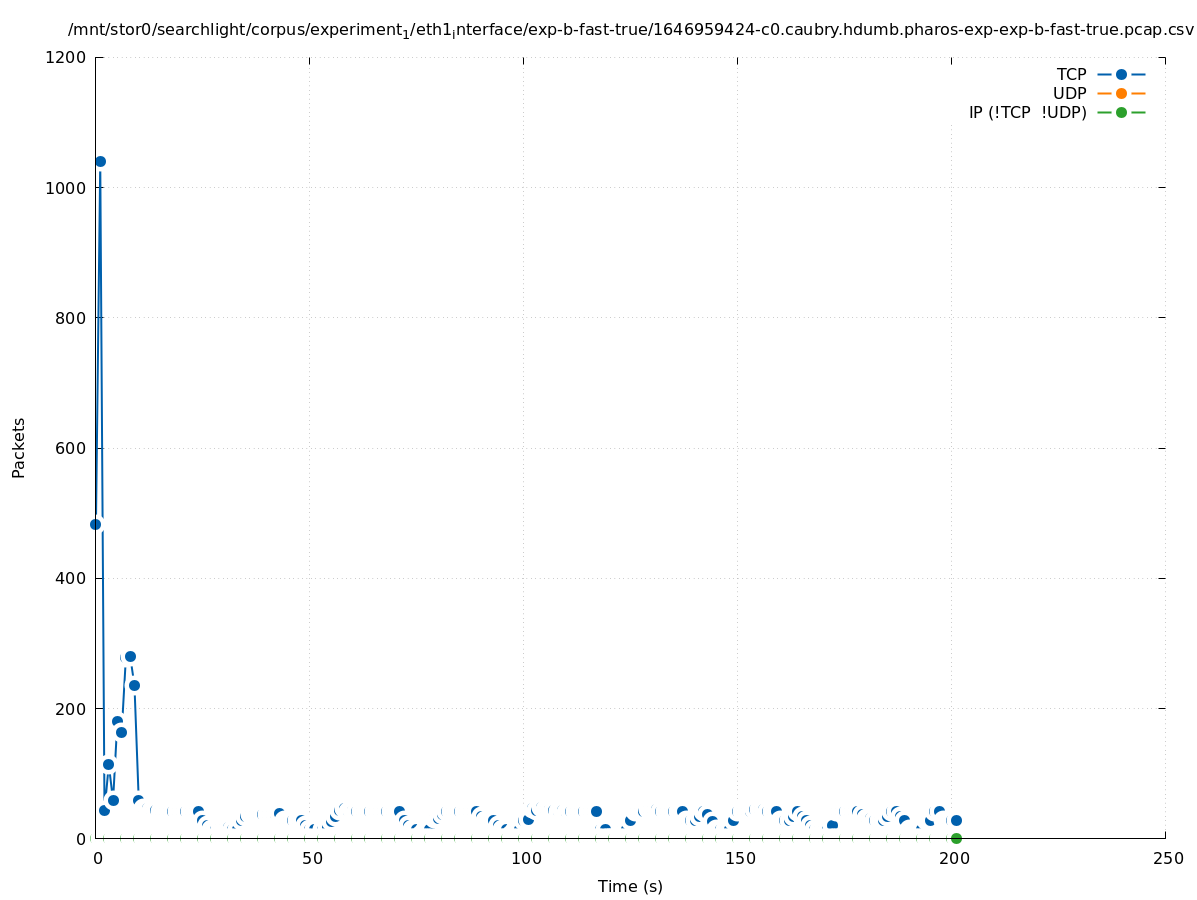Viewport: 1197px width, 900px height.
Task: Select the IP (!TCP !UDP) legend label
Action: point(1027,113)
